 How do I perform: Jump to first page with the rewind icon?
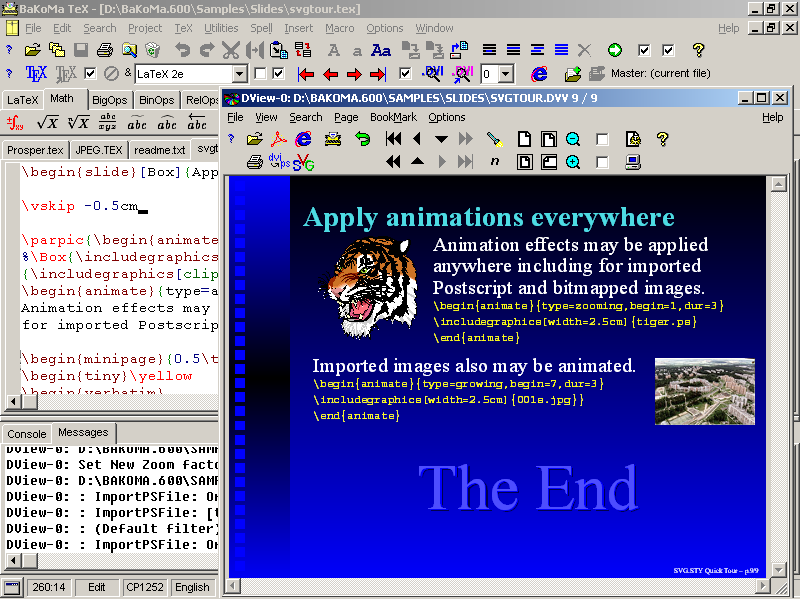coord(394,139)
